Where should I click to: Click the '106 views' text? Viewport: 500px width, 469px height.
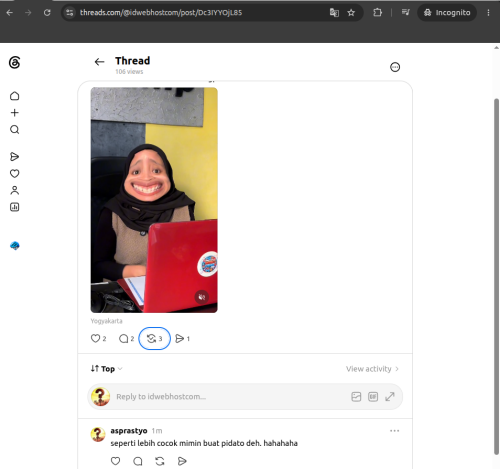tap(129, 72)
